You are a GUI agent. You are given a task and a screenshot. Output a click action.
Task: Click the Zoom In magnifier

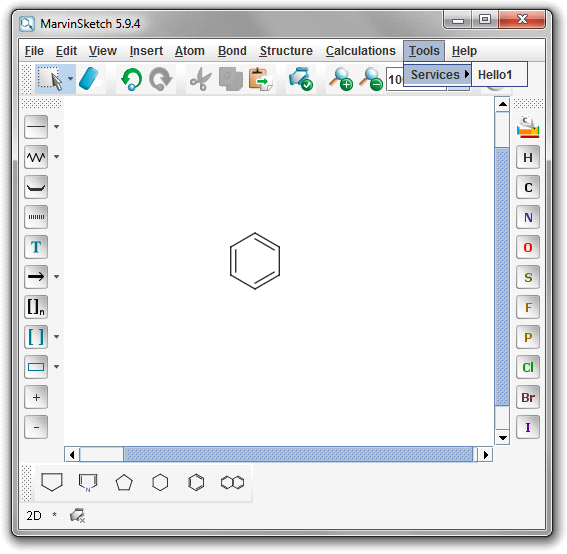(x=341, y=79)
